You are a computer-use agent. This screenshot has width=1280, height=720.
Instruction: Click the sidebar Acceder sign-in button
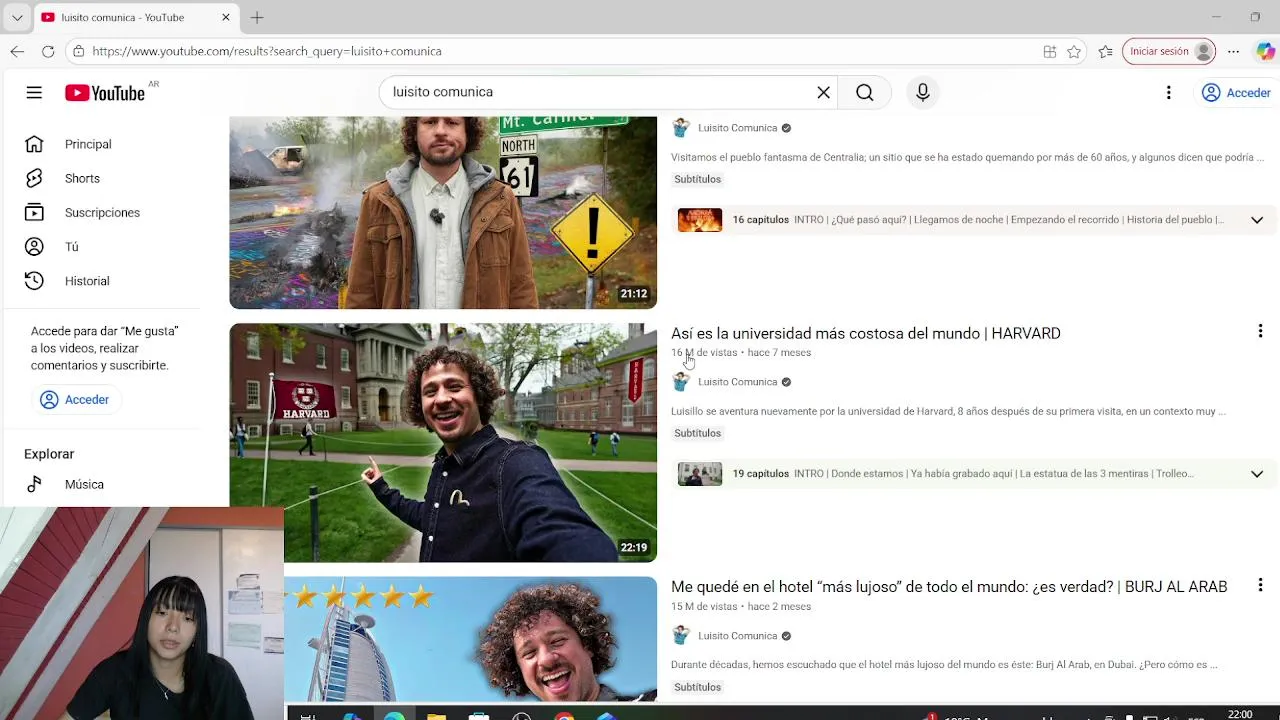[x=75, y=399]
